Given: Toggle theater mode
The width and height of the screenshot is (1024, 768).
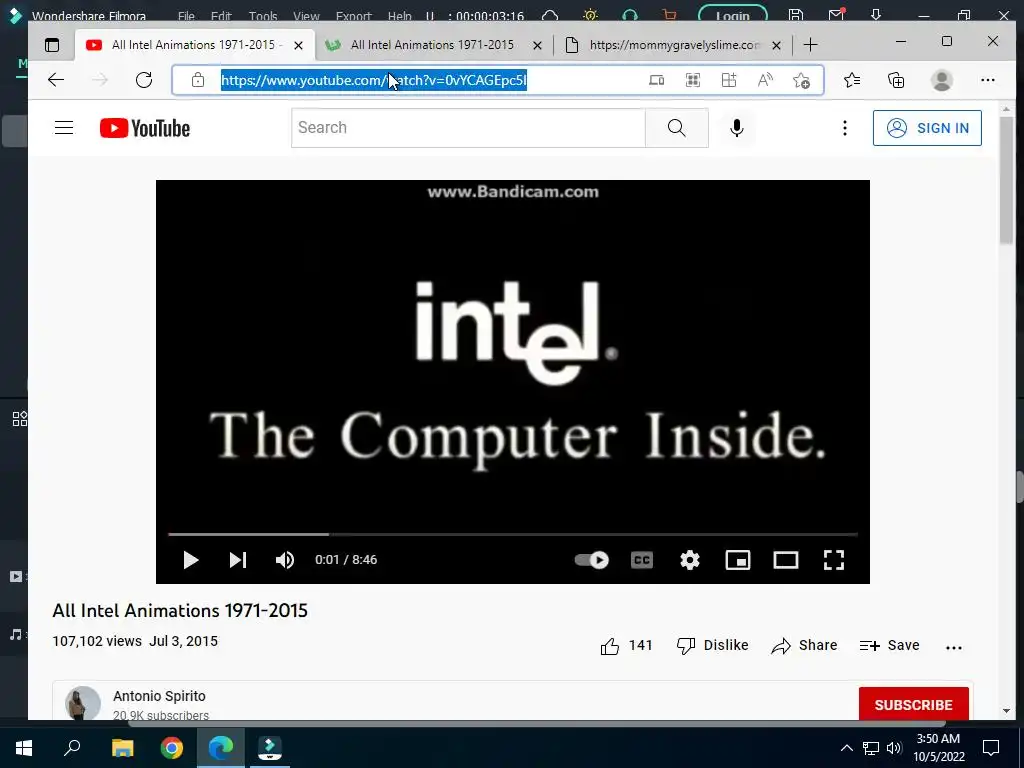Looking at the screenshot, I should click(x=786, y=560).
